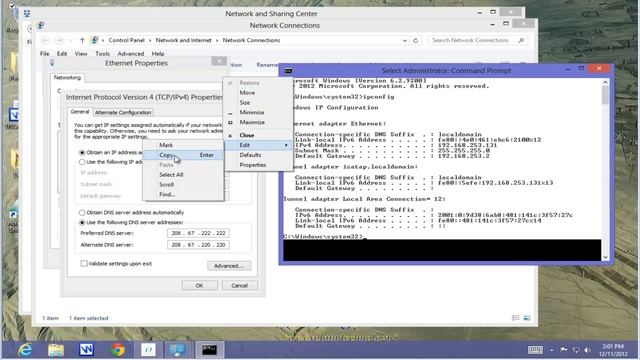Select Obtain an IP address automatically
Image resolution: width=640 pixels, height=360 pixels.
click(x=82, y=152)
